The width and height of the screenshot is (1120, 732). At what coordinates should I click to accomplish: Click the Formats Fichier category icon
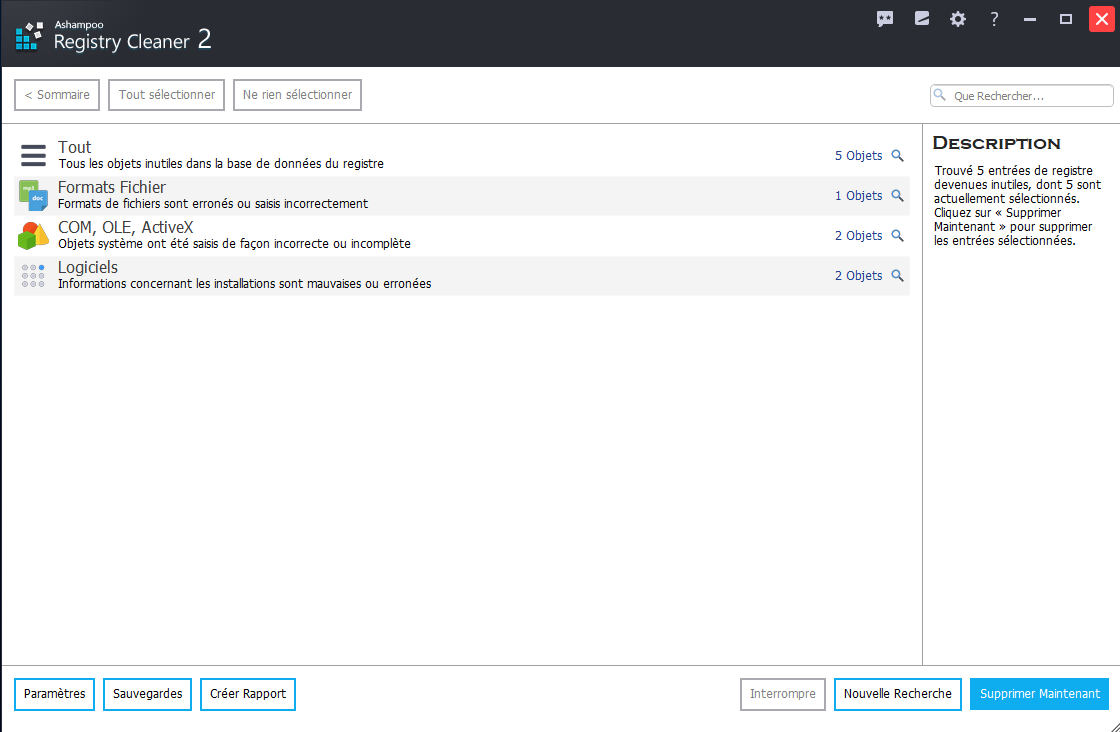pyautogui.click(x=33, y=196)
